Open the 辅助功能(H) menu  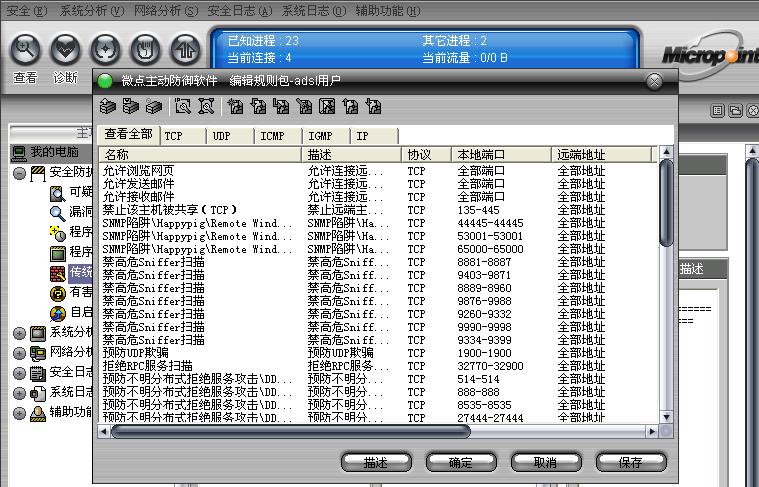click(388, 11)
